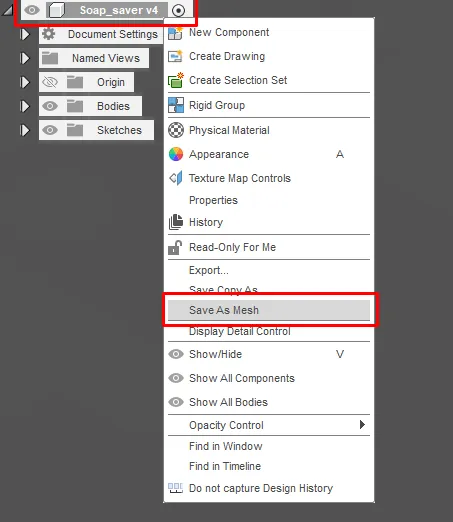This screenshot has height=522, width=453.
Task: Show the hidden Origin folder
Action: [50, 82]
